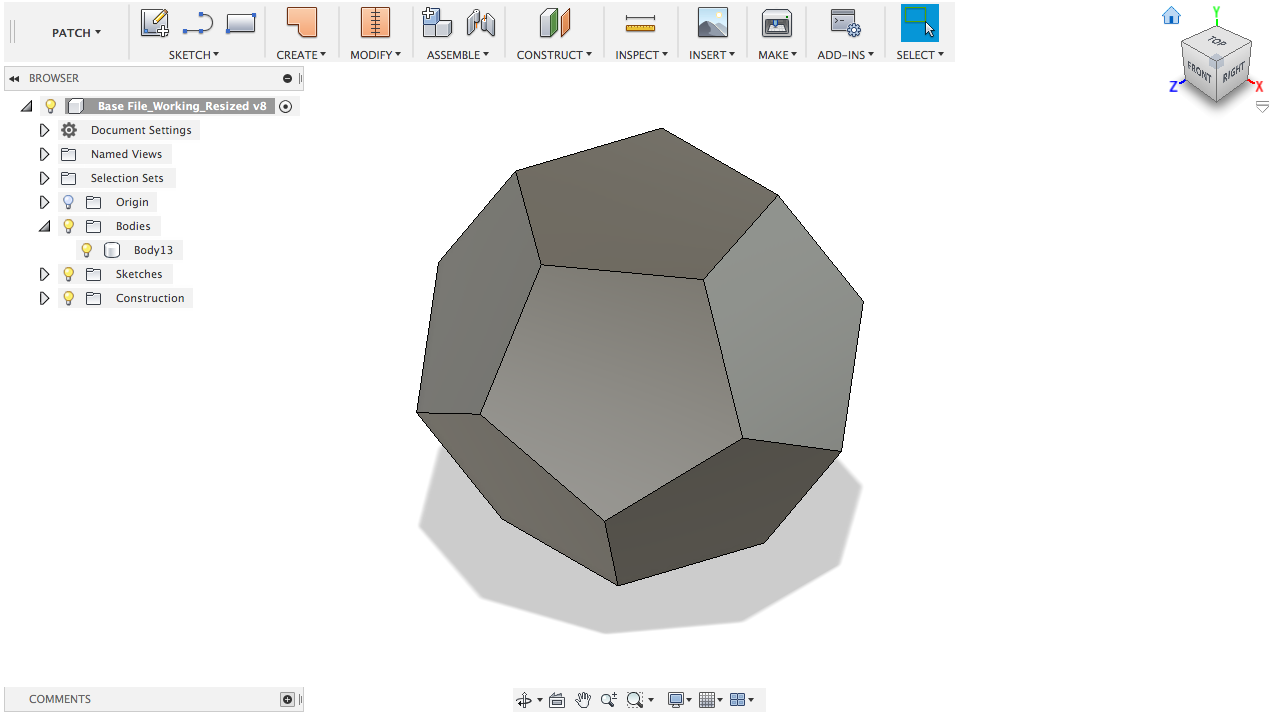
Task: Toggle Sketches folder visibility bulb
Action: point(69,274)
